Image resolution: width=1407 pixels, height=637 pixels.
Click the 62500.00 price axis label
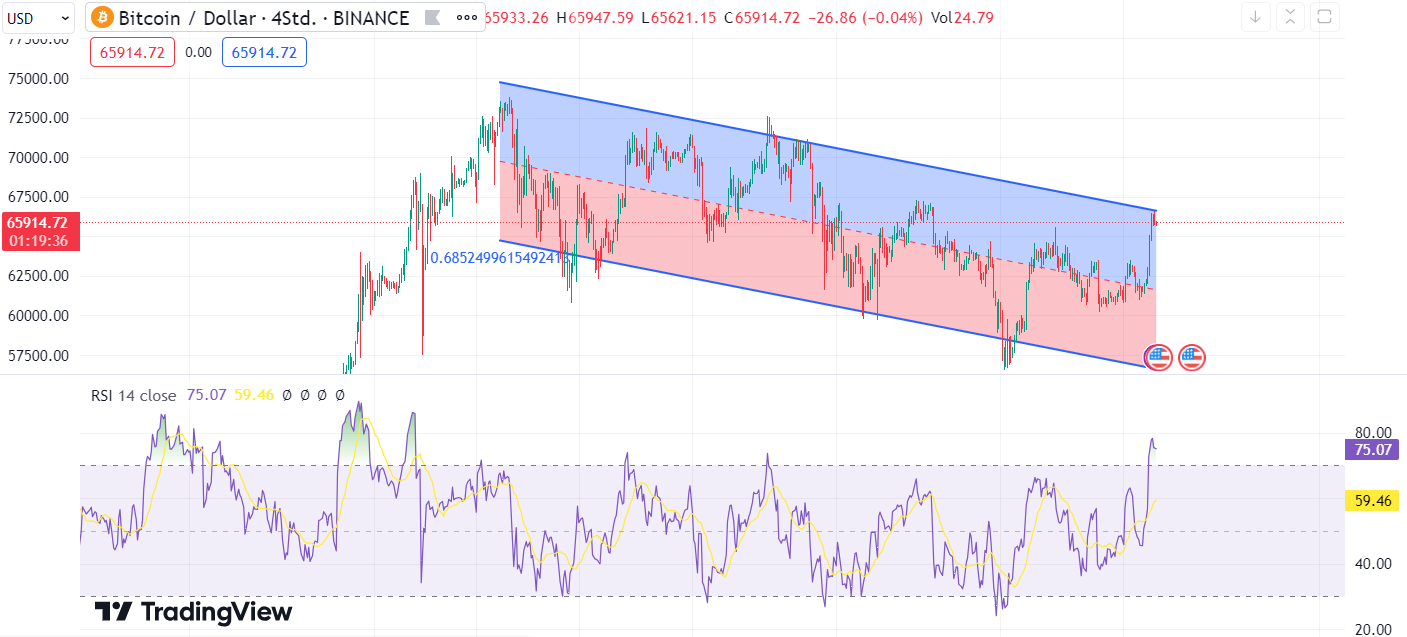[x=40, y=276]
